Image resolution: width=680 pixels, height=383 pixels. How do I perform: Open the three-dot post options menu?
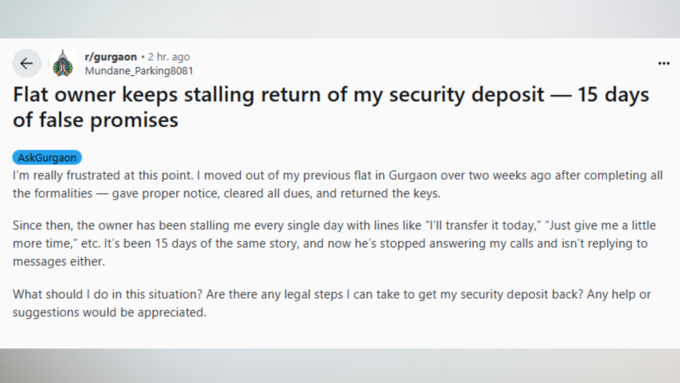point(664,63)
